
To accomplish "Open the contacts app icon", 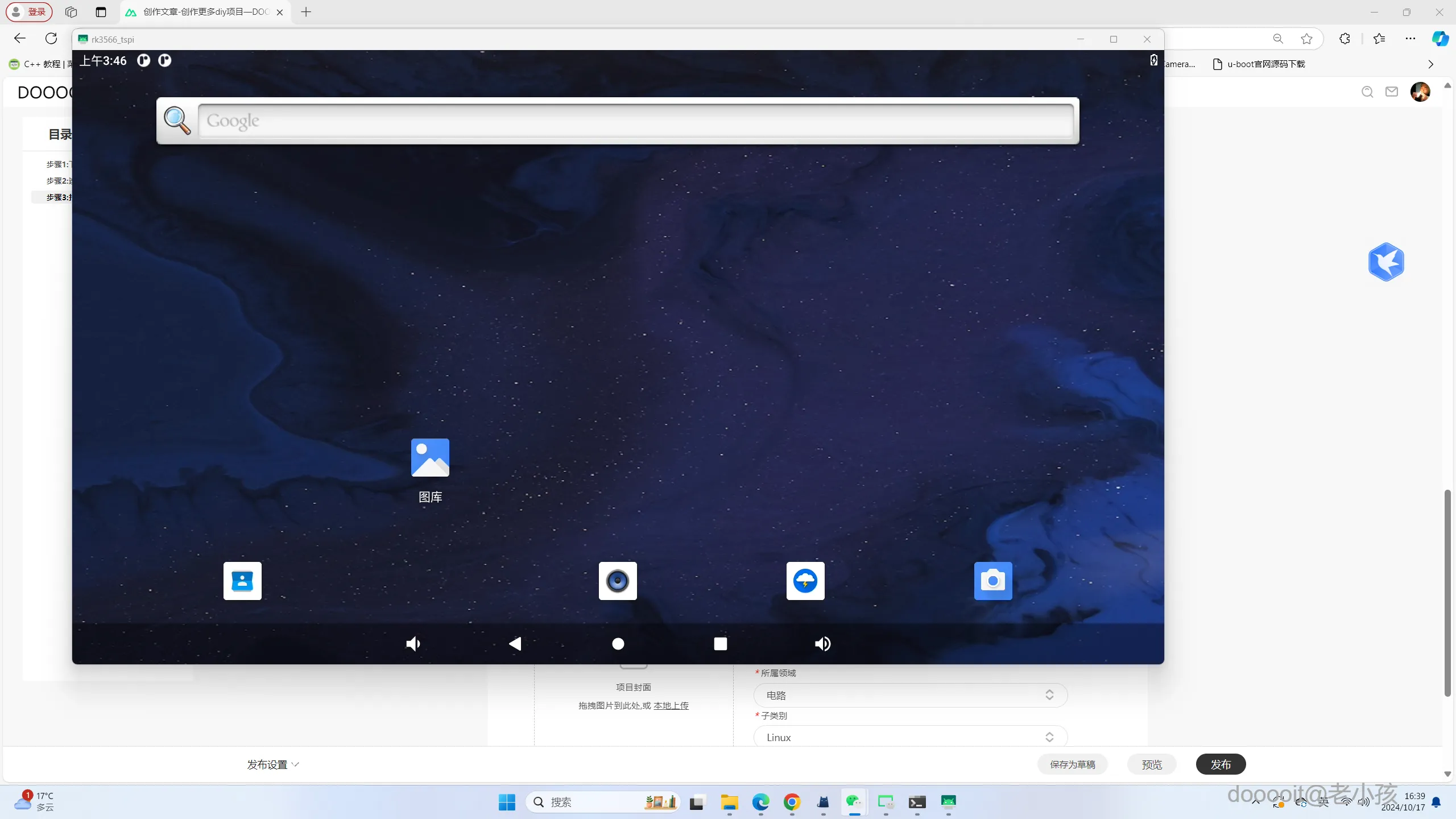I will point(242,581).
